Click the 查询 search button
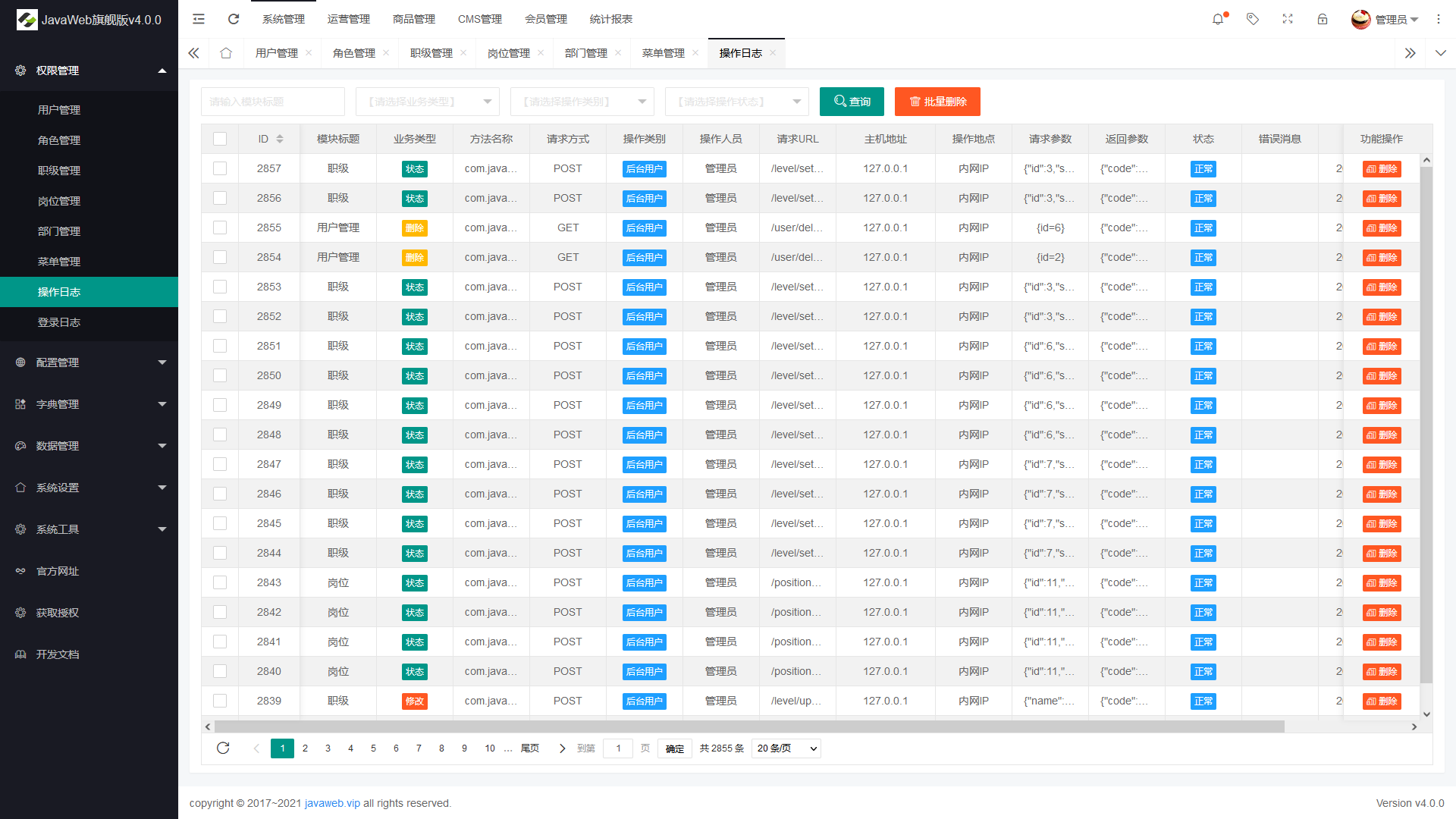The image size is (1456, 819). pos(852,102)
